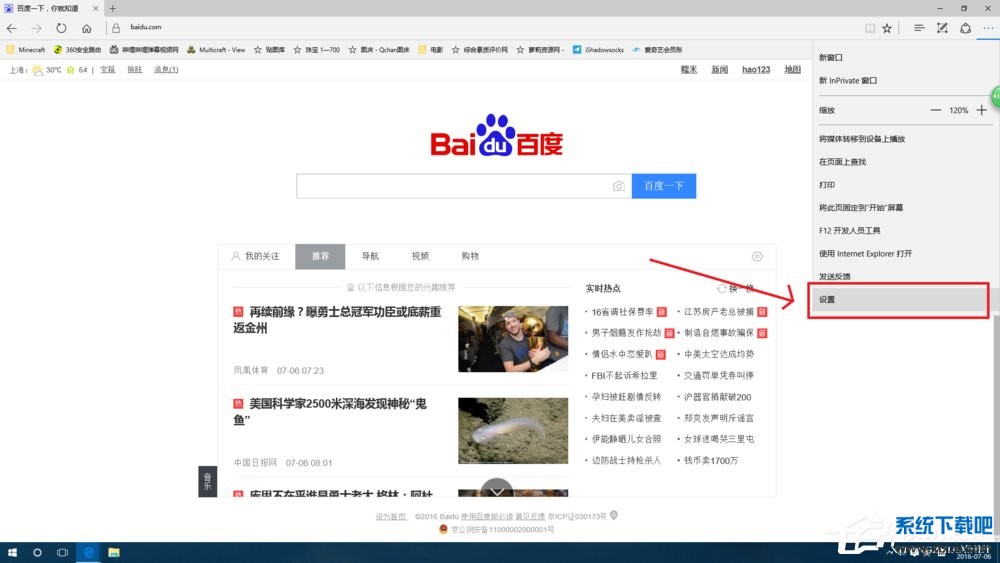Open new tab plus button

pyautogui.click(x=112, y=8)
